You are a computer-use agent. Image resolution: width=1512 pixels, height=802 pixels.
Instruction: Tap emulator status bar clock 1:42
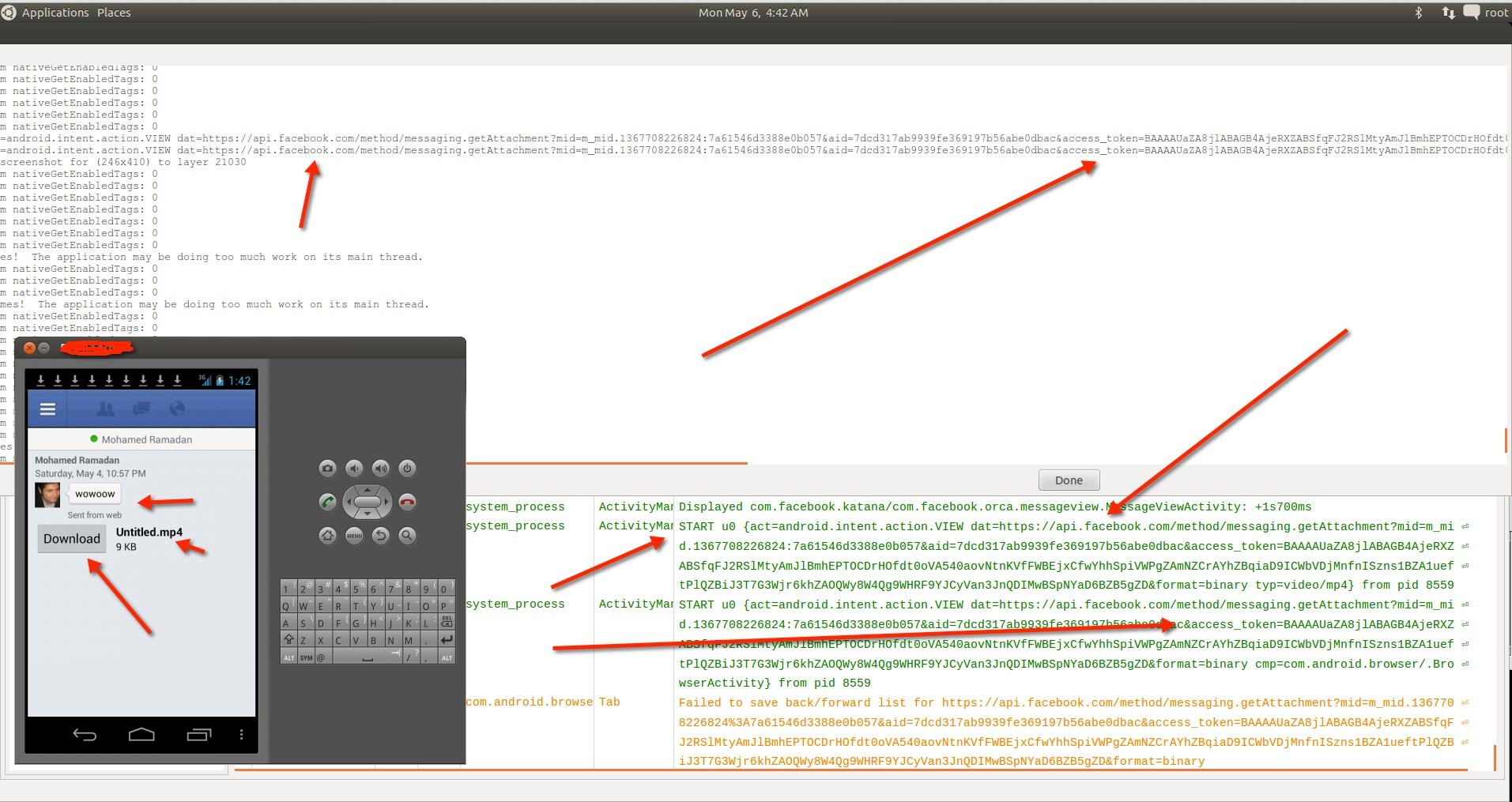click(239, 381)
